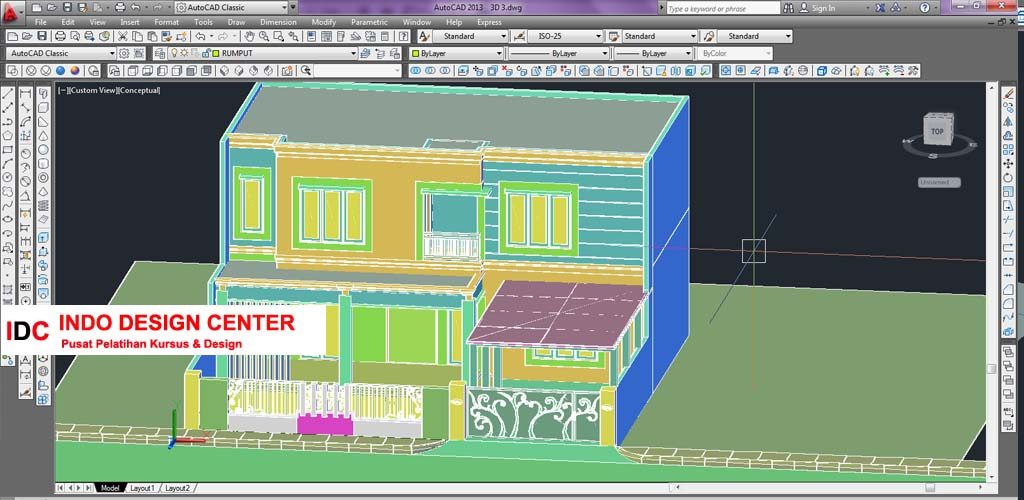The width and height of the screenshot is (1024, 500).
Task: Open the ByLayer lineweight dropdown
Action: pyautogui.click(x=688, y=54)
